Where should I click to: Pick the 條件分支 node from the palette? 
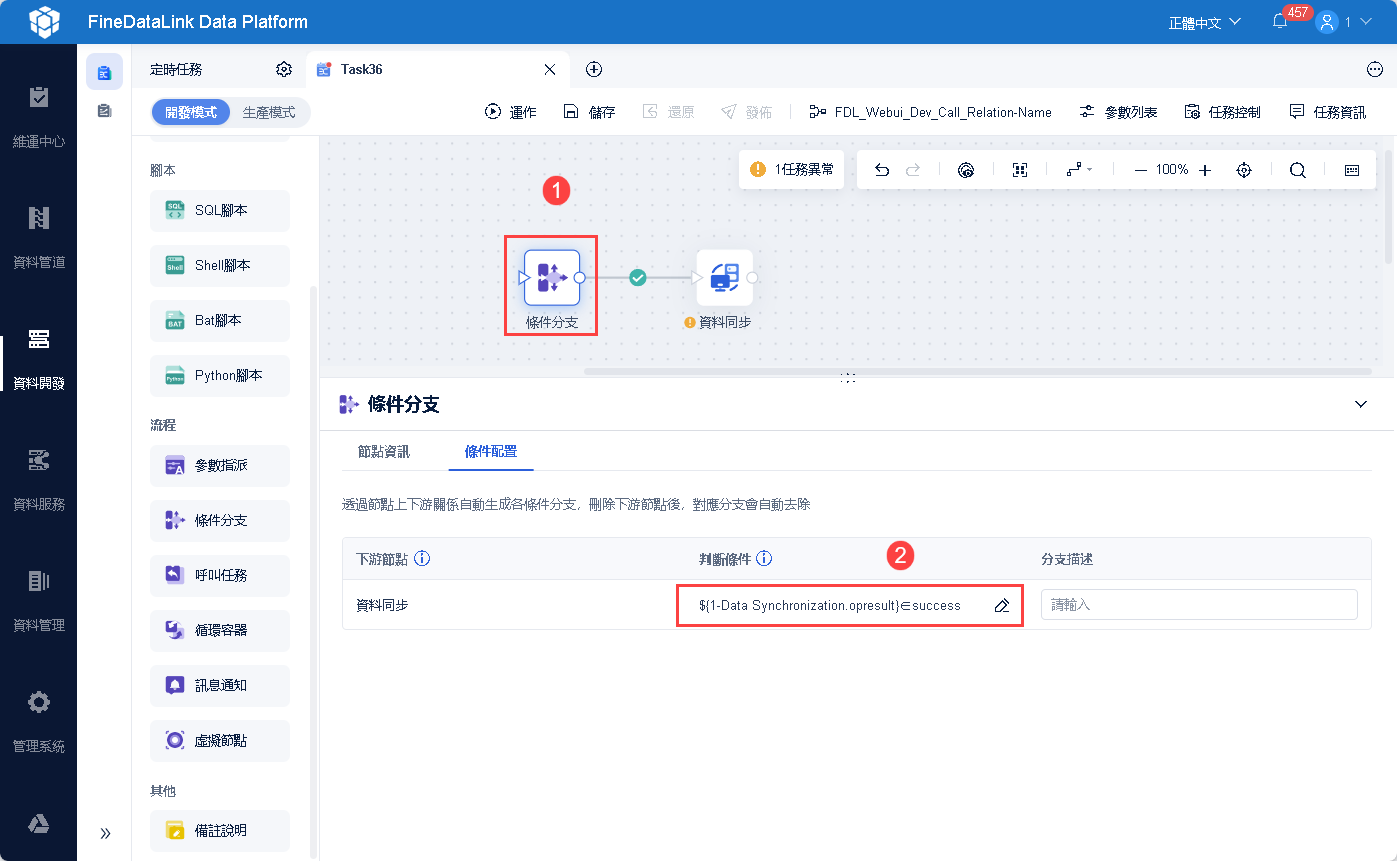pos(220,521)
